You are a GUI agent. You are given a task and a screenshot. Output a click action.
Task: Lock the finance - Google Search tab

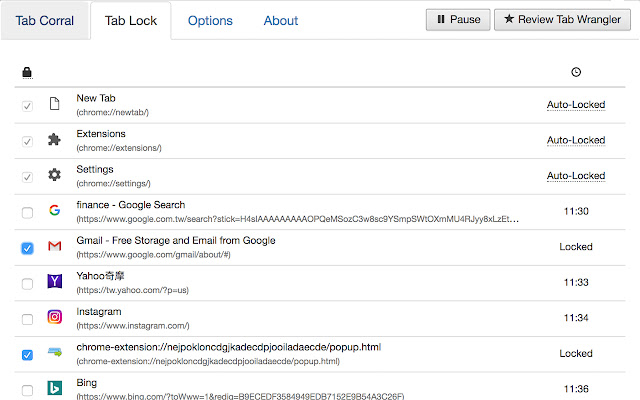pyautogui.click(x=27, y=212)
